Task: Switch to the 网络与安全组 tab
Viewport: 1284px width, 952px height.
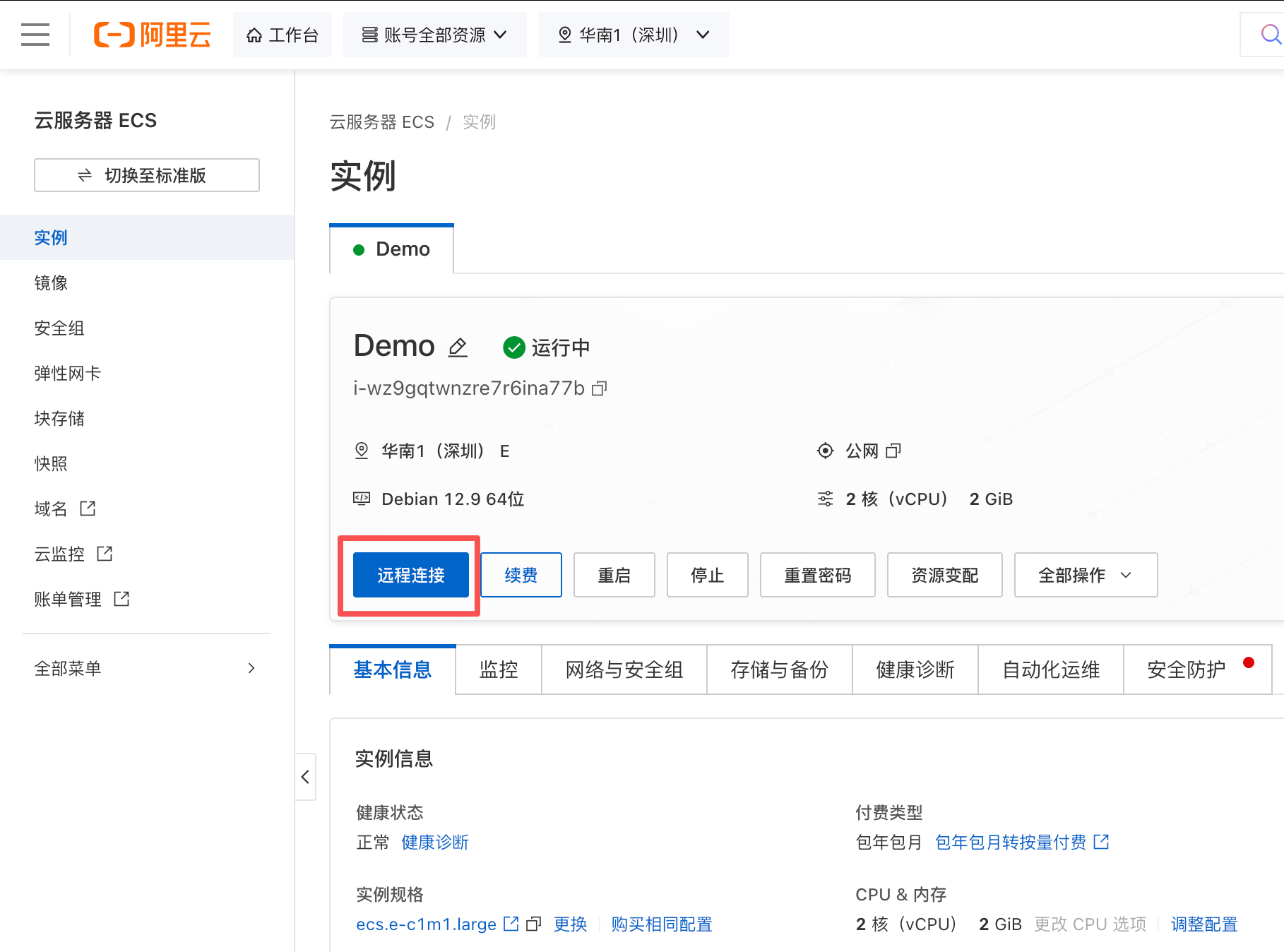Action: (x=624, y=670)
